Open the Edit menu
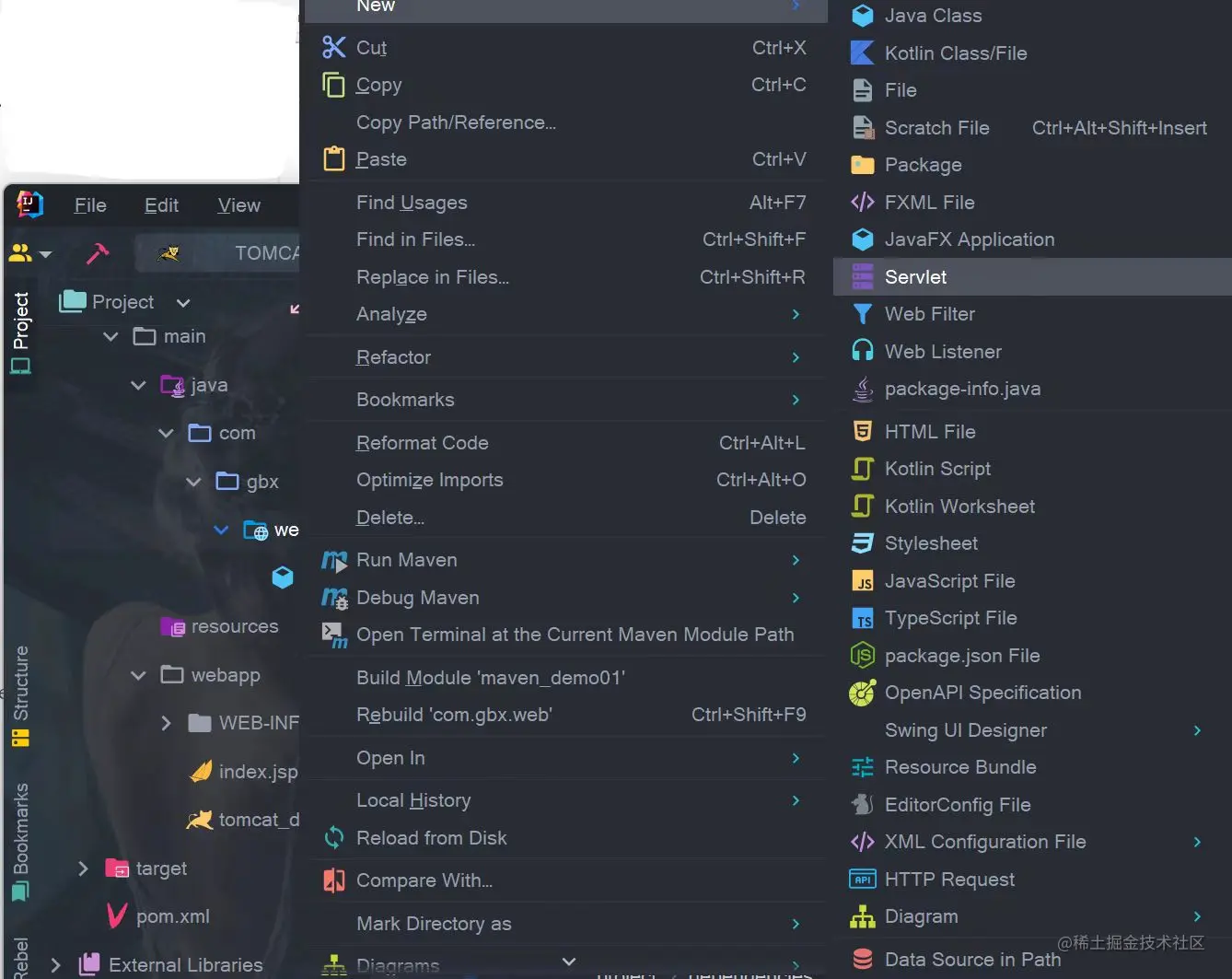 pyautogui.click(x=161, y=205)
